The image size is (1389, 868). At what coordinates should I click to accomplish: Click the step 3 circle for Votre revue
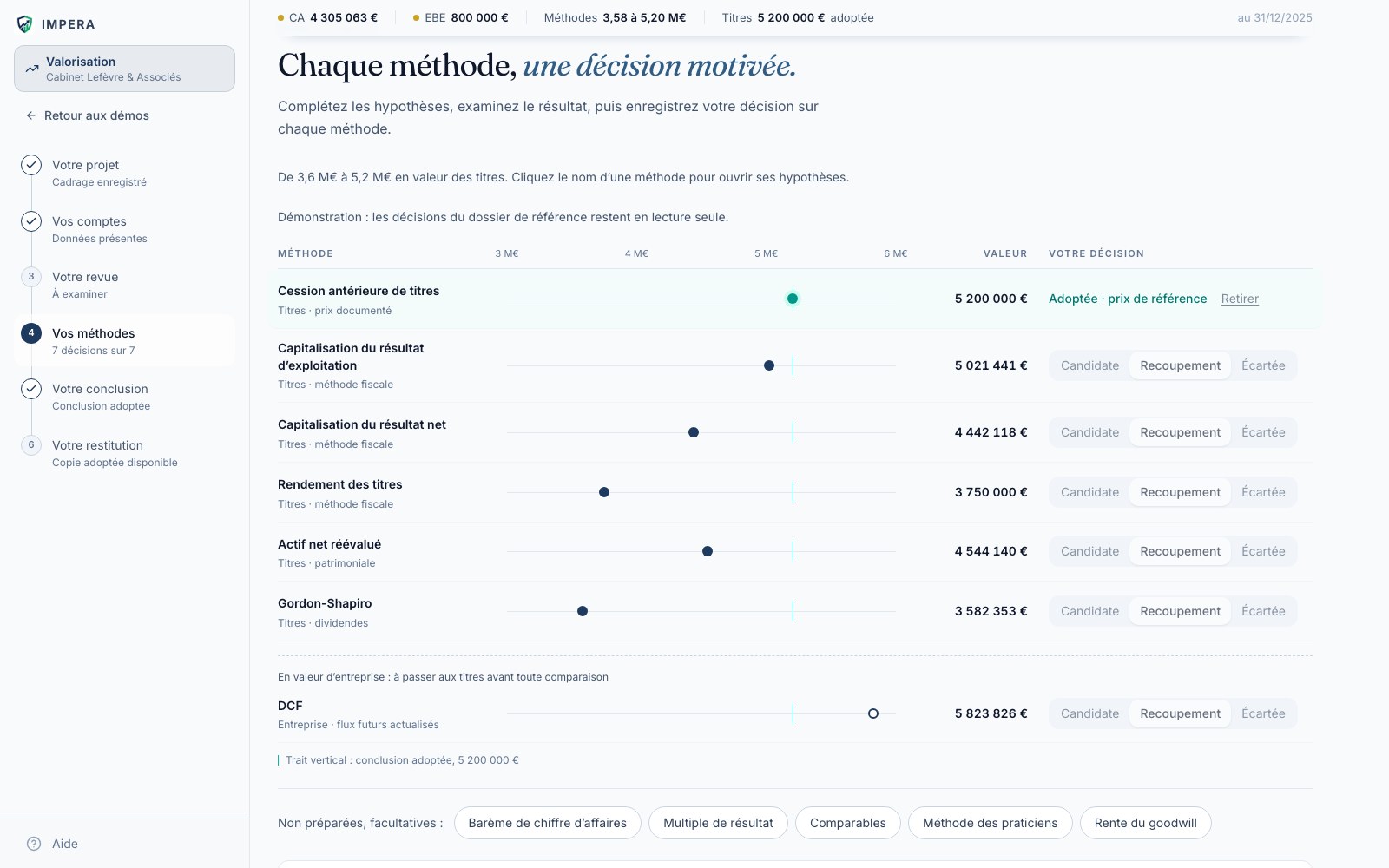(31, 277)
